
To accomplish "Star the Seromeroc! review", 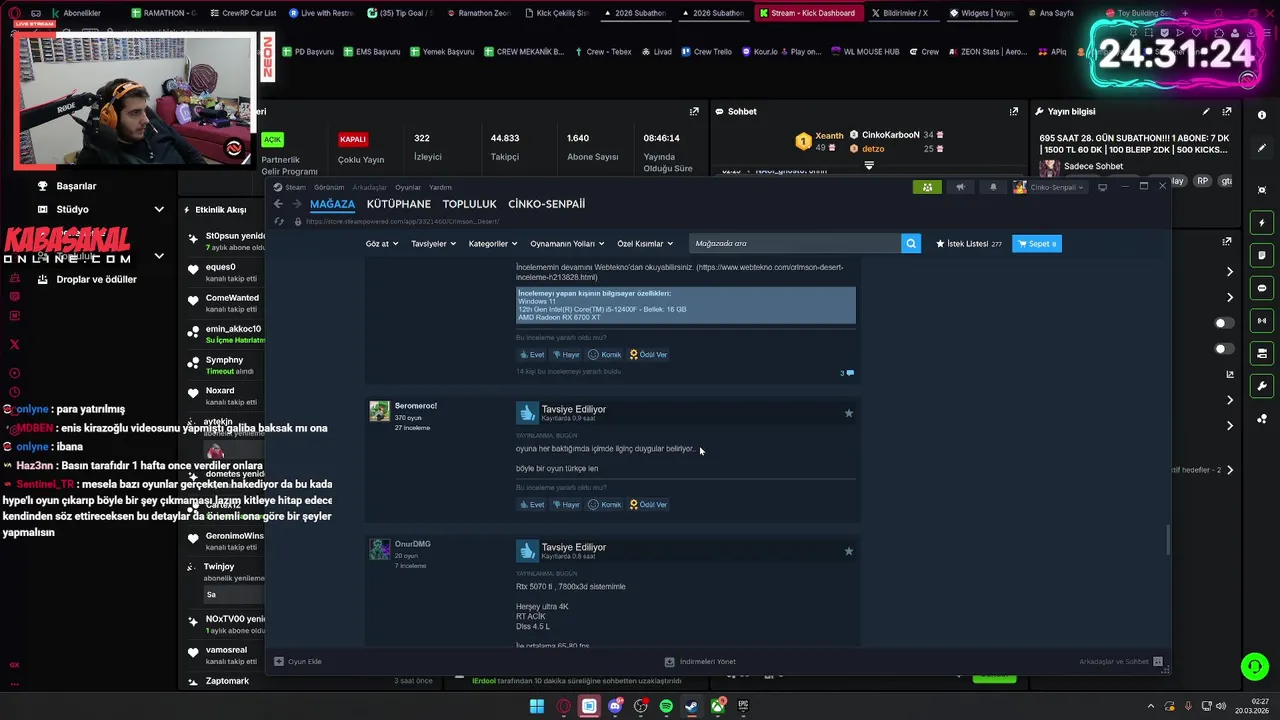I will (x=849, y=413).
